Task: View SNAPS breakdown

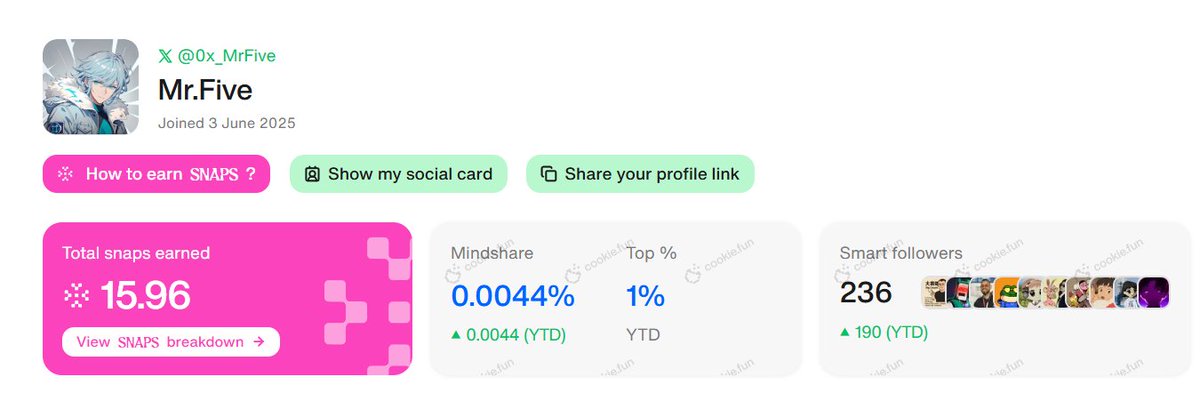Action: pos(171,342)
